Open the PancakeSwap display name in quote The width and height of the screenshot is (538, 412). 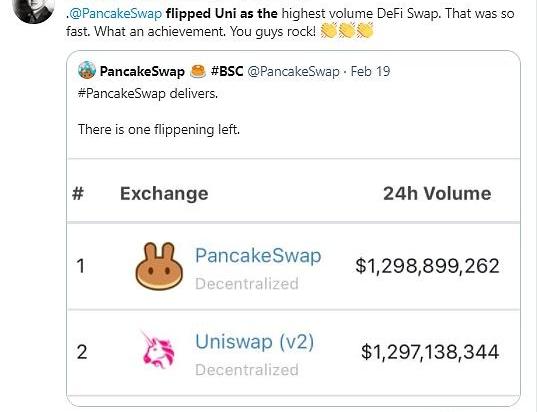142,71
